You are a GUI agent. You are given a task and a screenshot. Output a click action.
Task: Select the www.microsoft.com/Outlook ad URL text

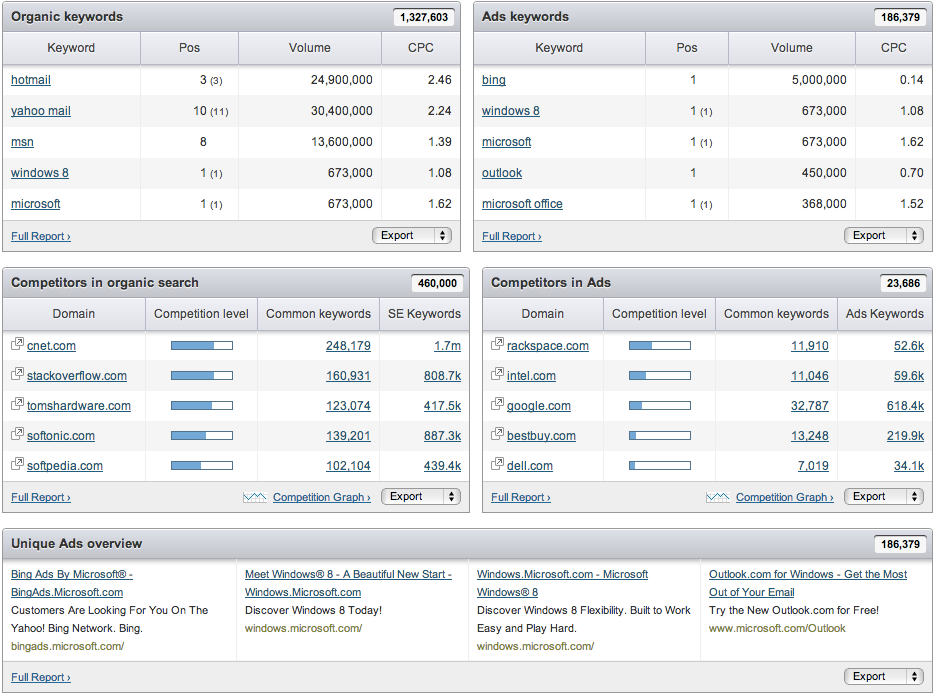(x=777, y=628)
